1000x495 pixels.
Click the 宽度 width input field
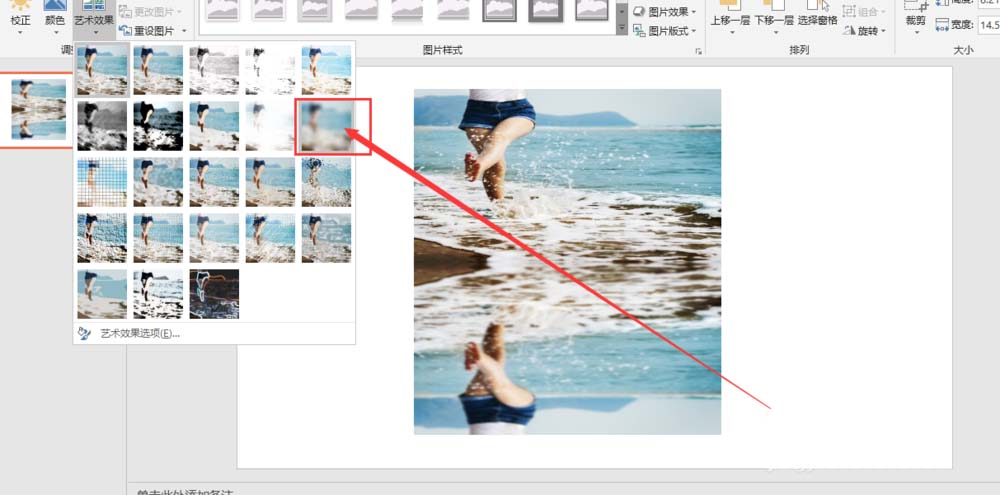[x=990, y=26]
